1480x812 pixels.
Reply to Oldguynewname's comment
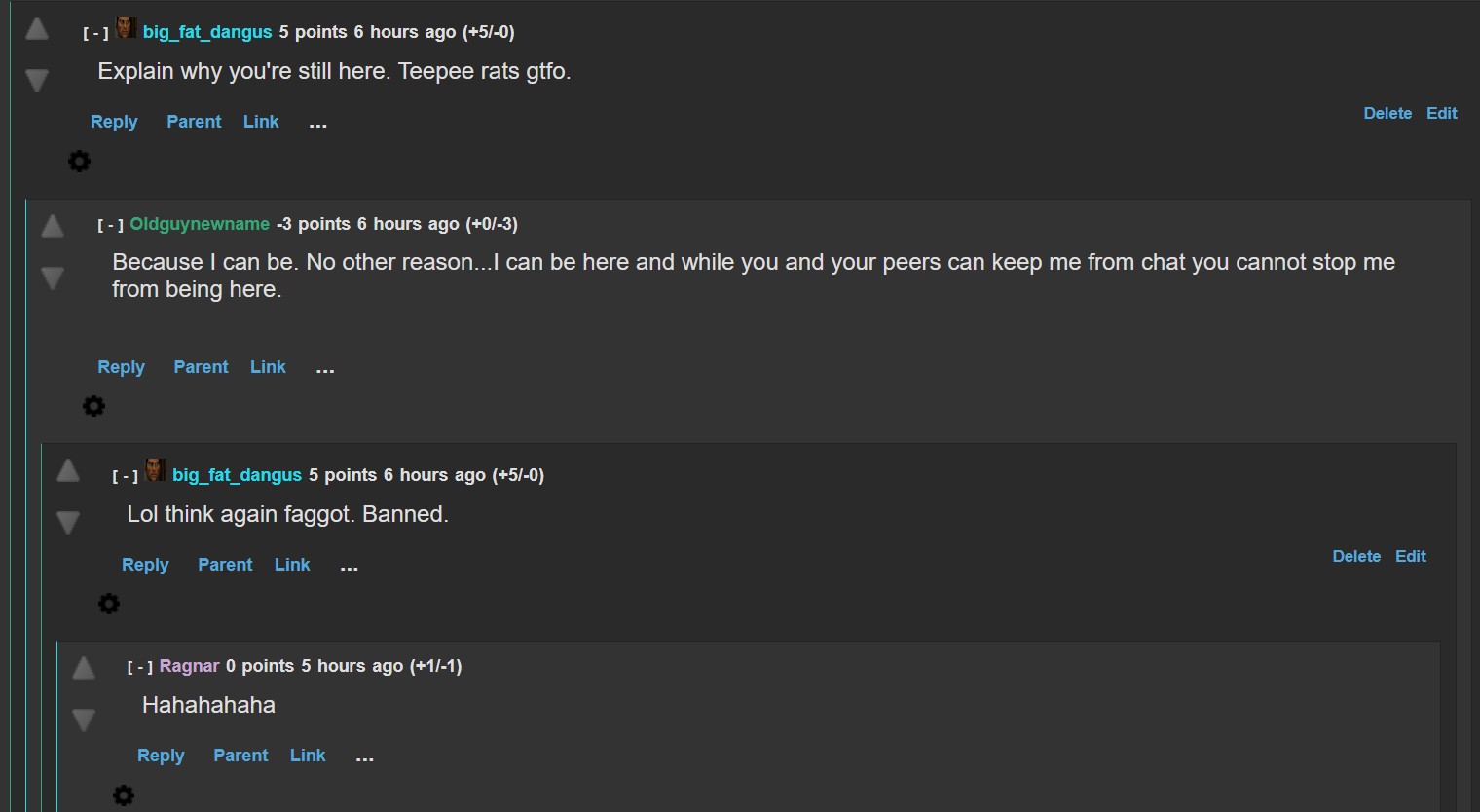pos(121,367)
